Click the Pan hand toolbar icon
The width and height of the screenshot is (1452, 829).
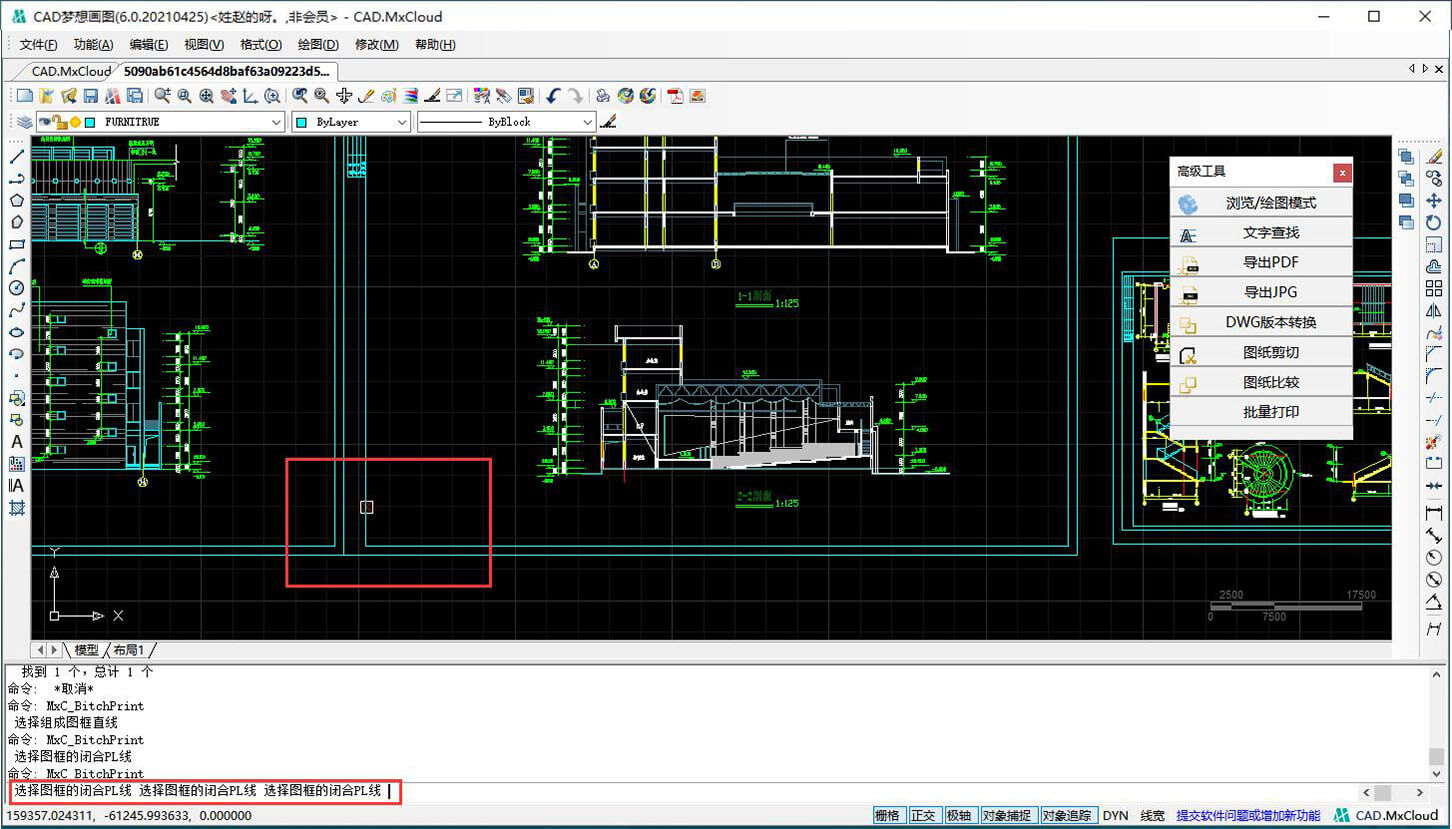coord(228,96)
